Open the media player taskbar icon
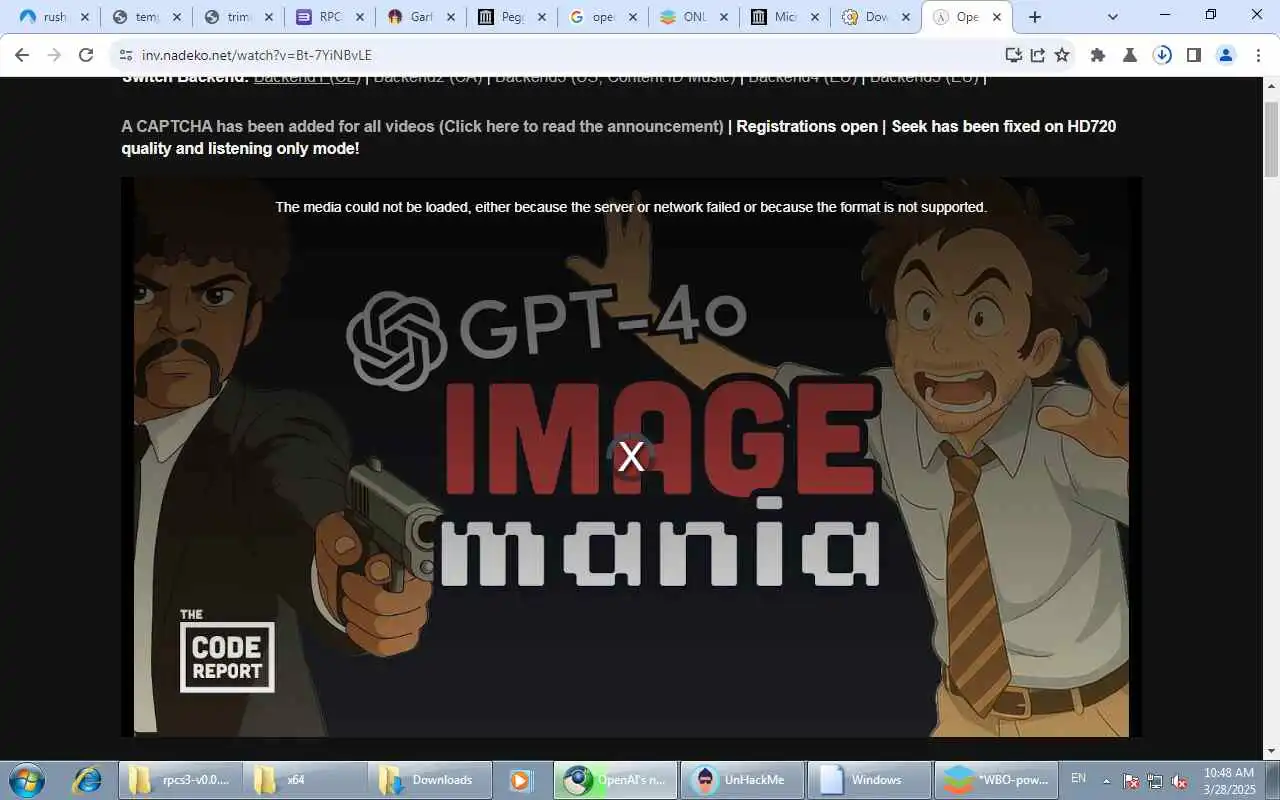Screen dimensions: 1280x800 pos(521,780)
